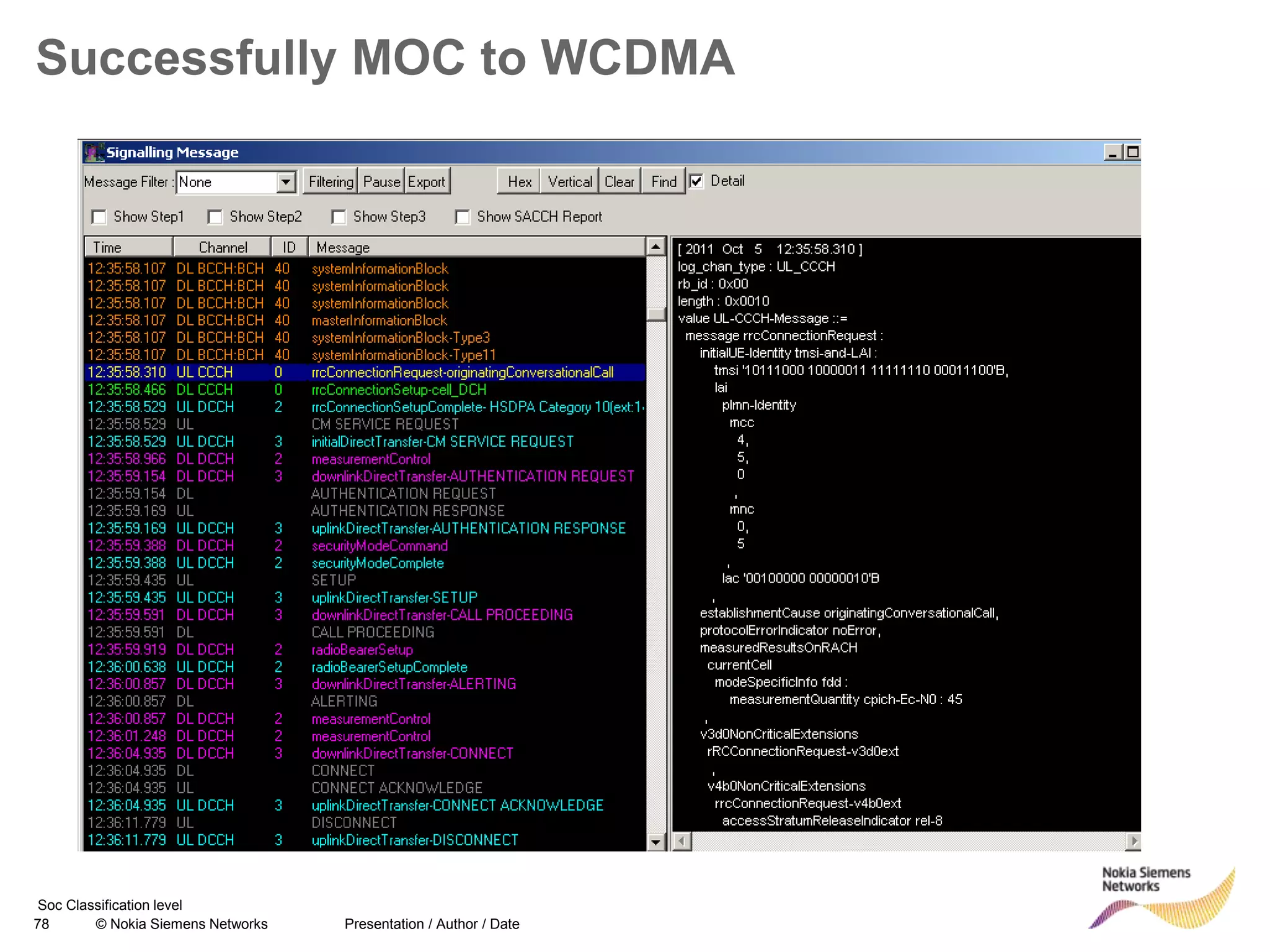Select initialDirectTransfer-CM SERVICE REQUEST row
Viewport: 1270px width, 952px height.
[x=365, y=442]
